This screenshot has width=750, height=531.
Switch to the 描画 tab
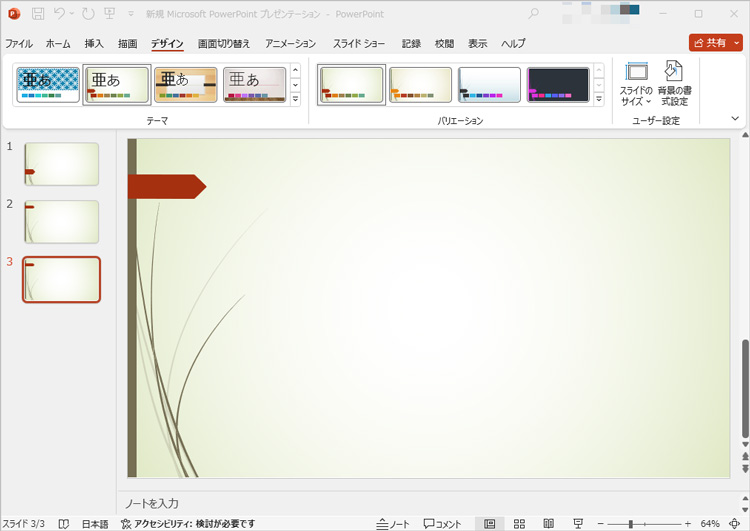(128, 44)
